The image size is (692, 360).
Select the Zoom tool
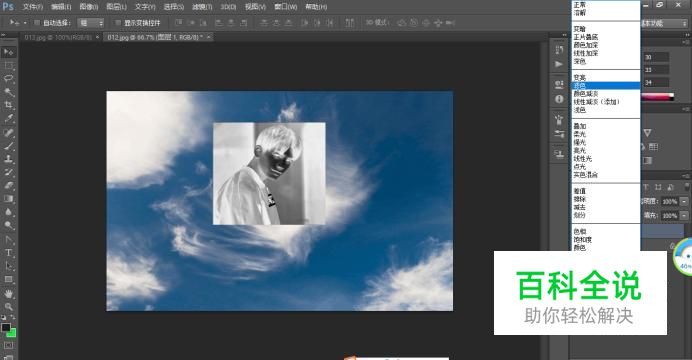point(8,307)
